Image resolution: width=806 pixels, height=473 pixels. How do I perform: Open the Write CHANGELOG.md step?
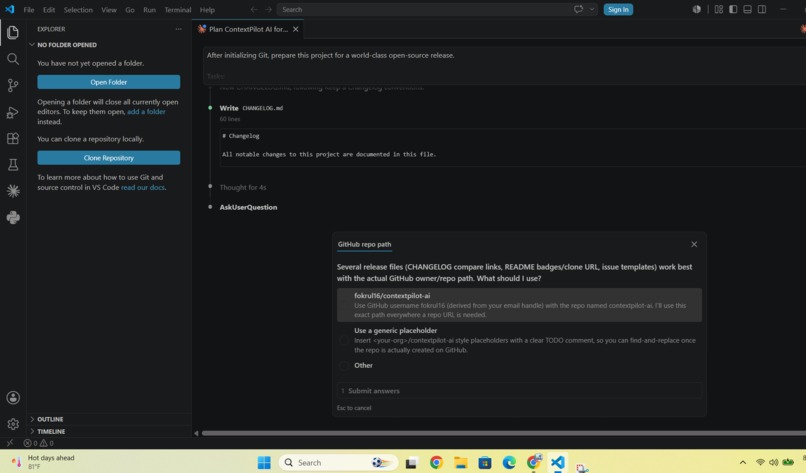coord(251,108)
